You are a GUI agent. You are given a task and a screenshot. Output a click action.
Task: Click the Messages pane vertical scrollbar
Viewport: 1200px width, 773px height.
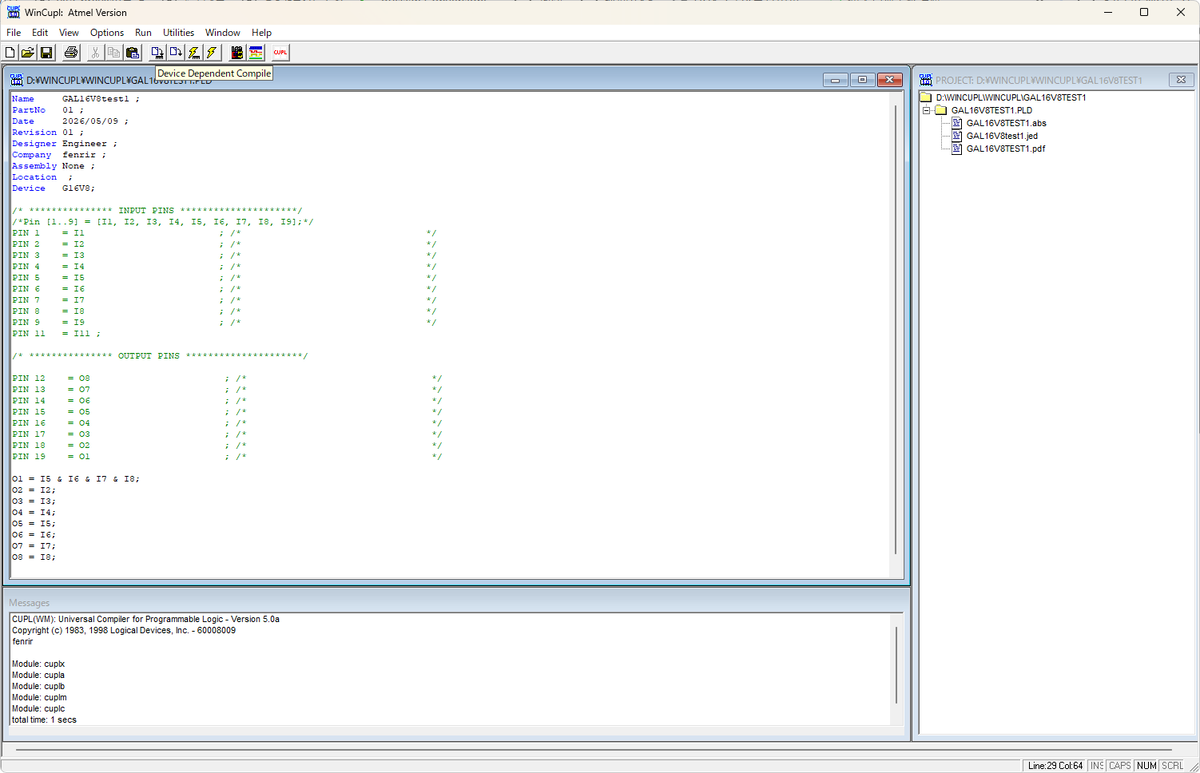tap(896, 666)
